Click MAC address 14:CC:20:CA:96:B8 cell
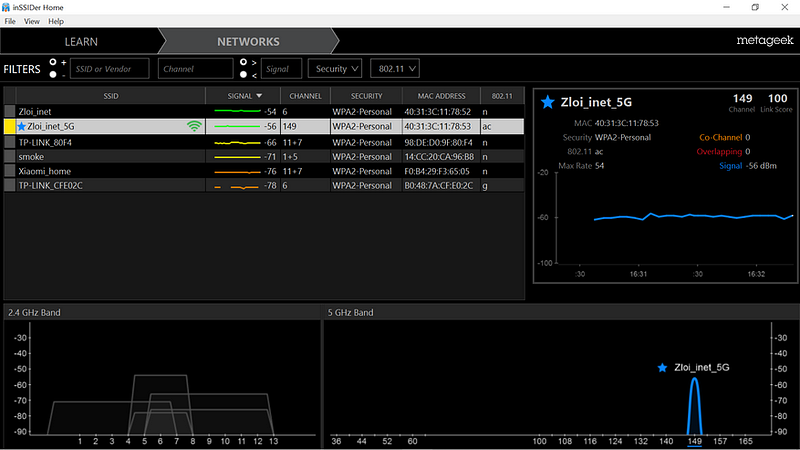This screenshot has height=450, width=800. 439,157
